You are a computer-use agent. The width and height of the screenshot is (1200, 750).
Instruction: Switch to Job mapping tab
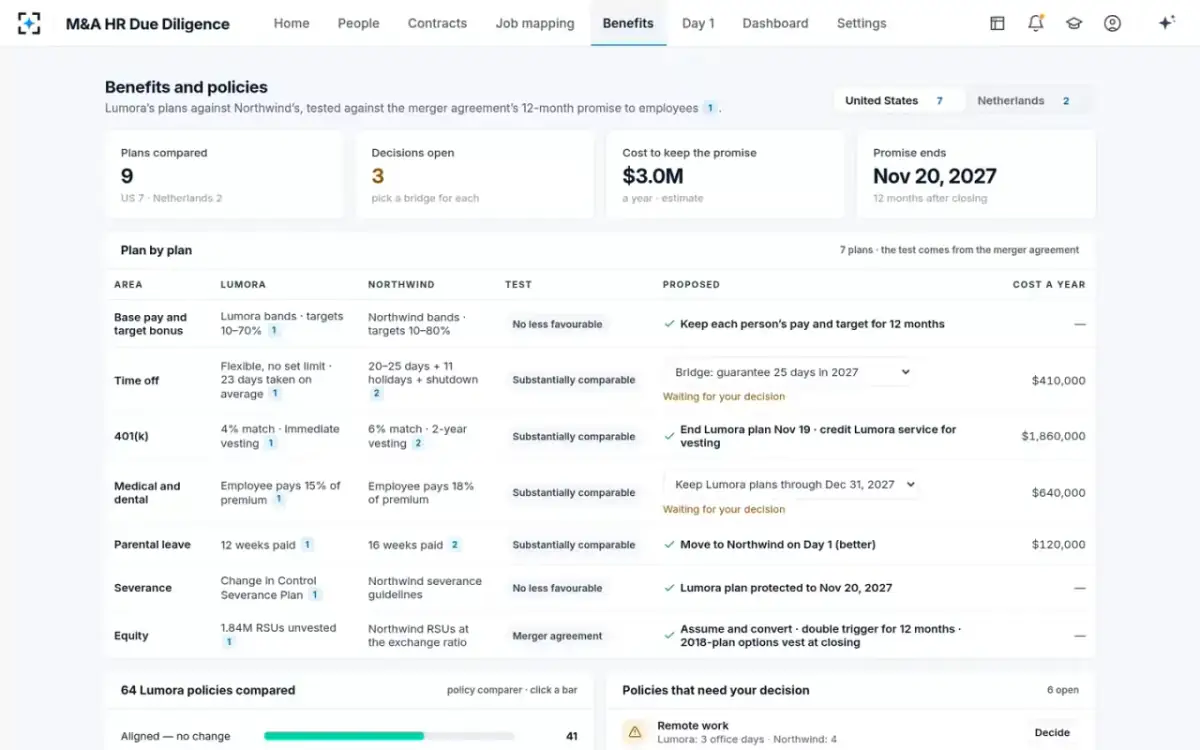tap(535, 23)
